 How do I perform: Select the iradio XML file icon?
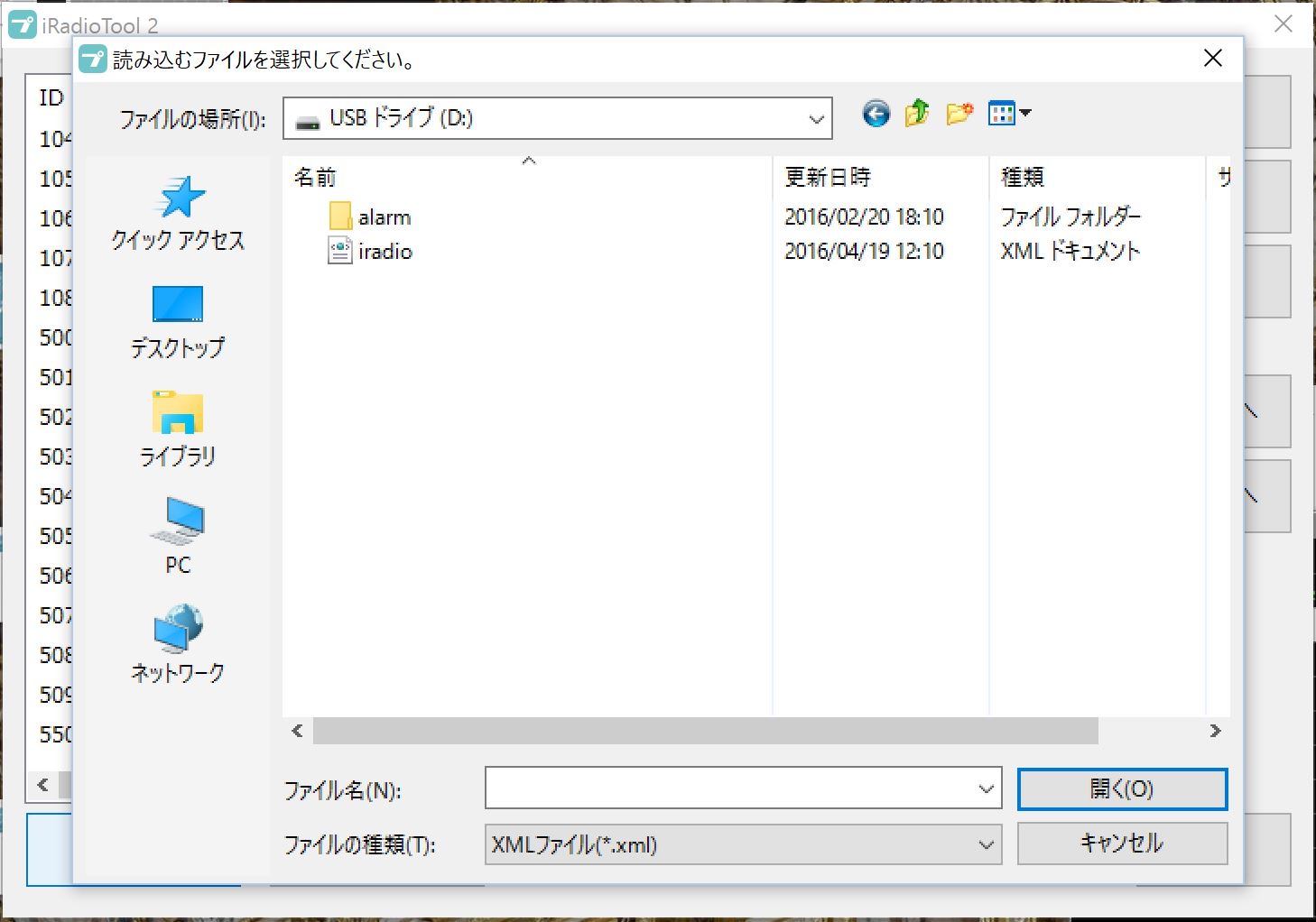click(x=339, y=251)
